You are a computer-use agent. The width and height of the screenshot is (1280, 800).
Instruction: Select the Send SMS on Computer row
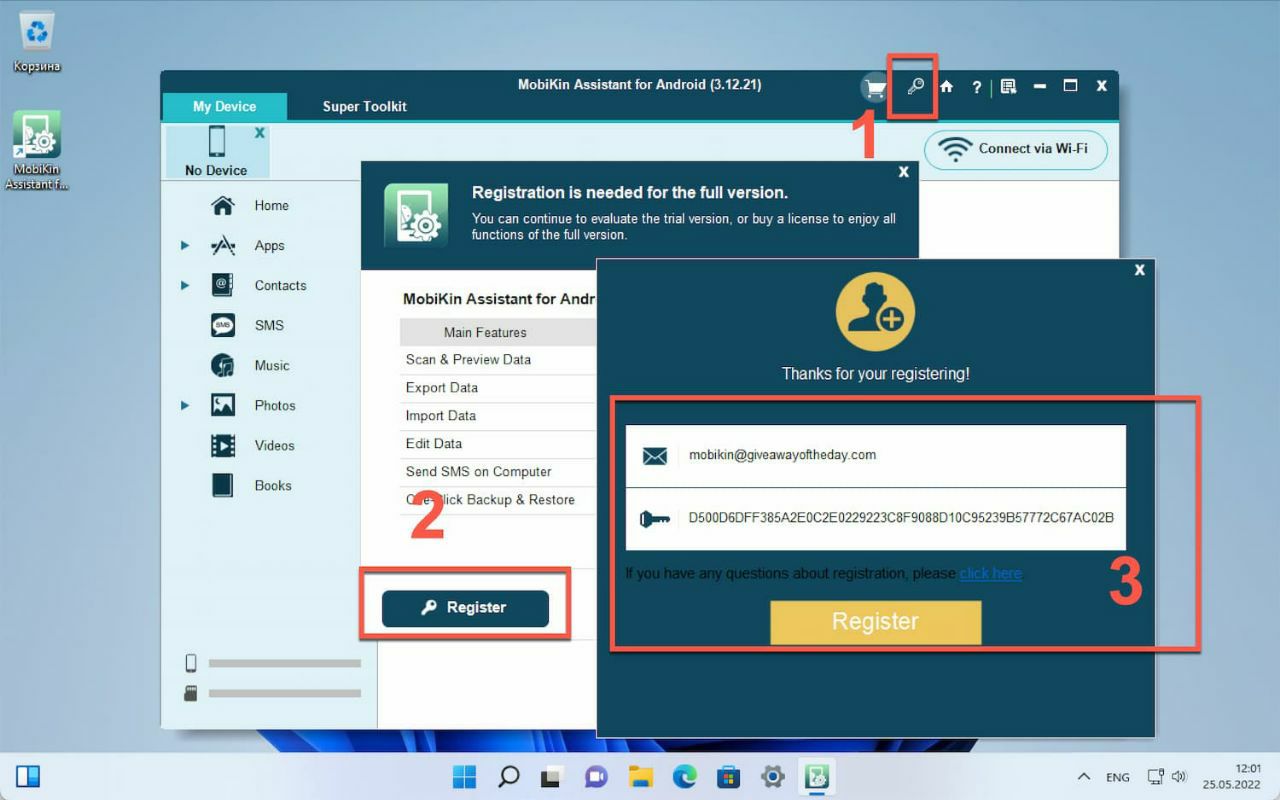pyautogui.click(x=498, y=472)
